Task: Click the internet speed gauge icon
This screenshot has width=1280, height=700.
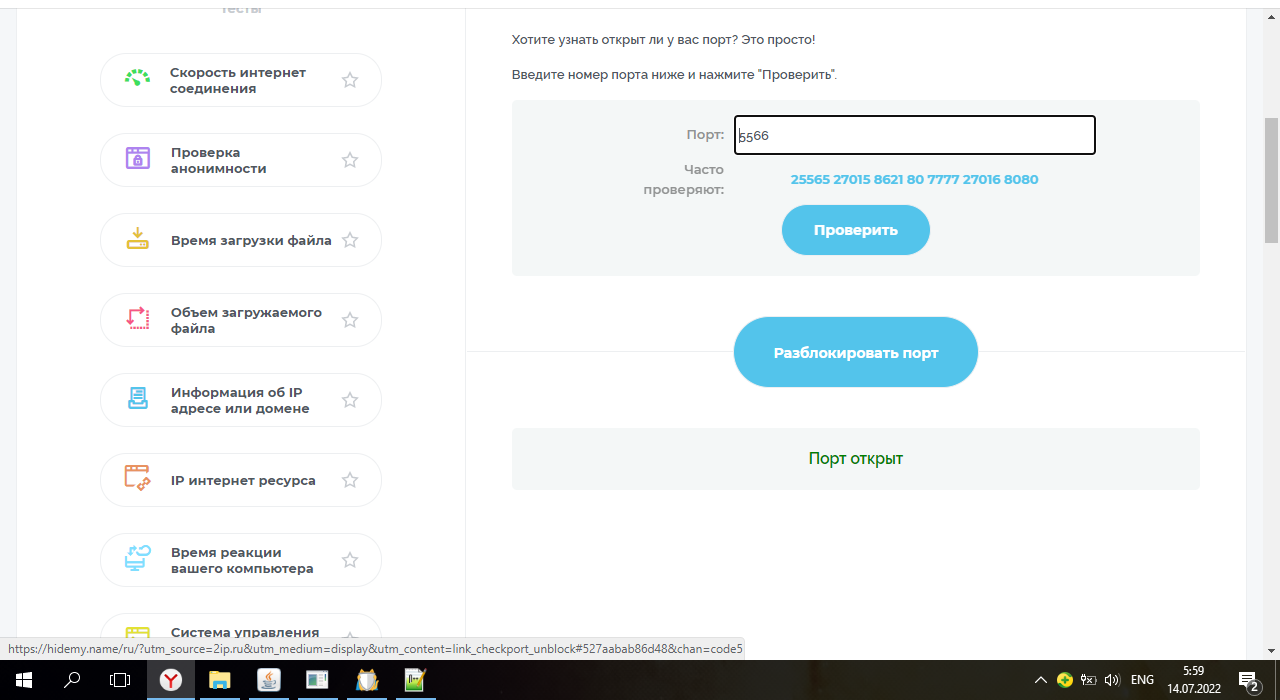Action: tap(137, 80)
